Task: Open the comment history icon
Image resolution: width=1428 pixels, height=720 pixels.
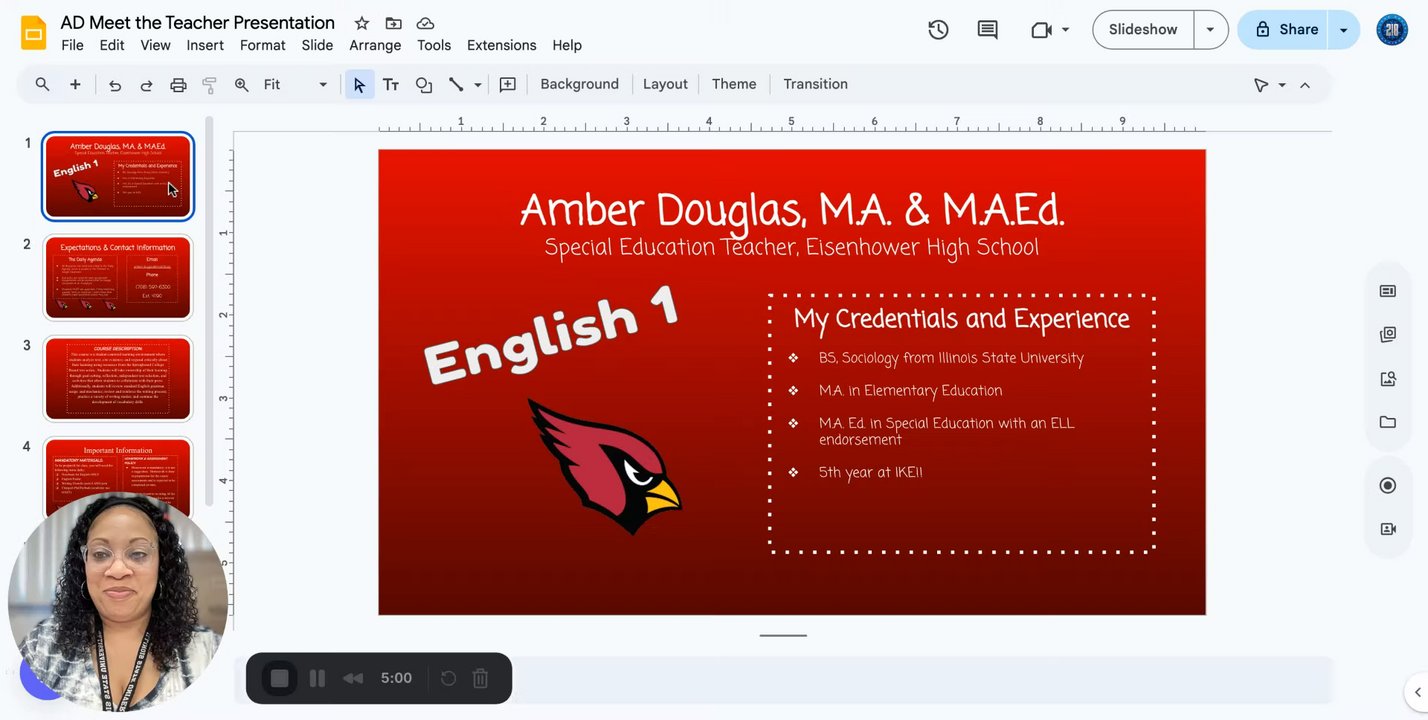Action: (x=988, y=30)
